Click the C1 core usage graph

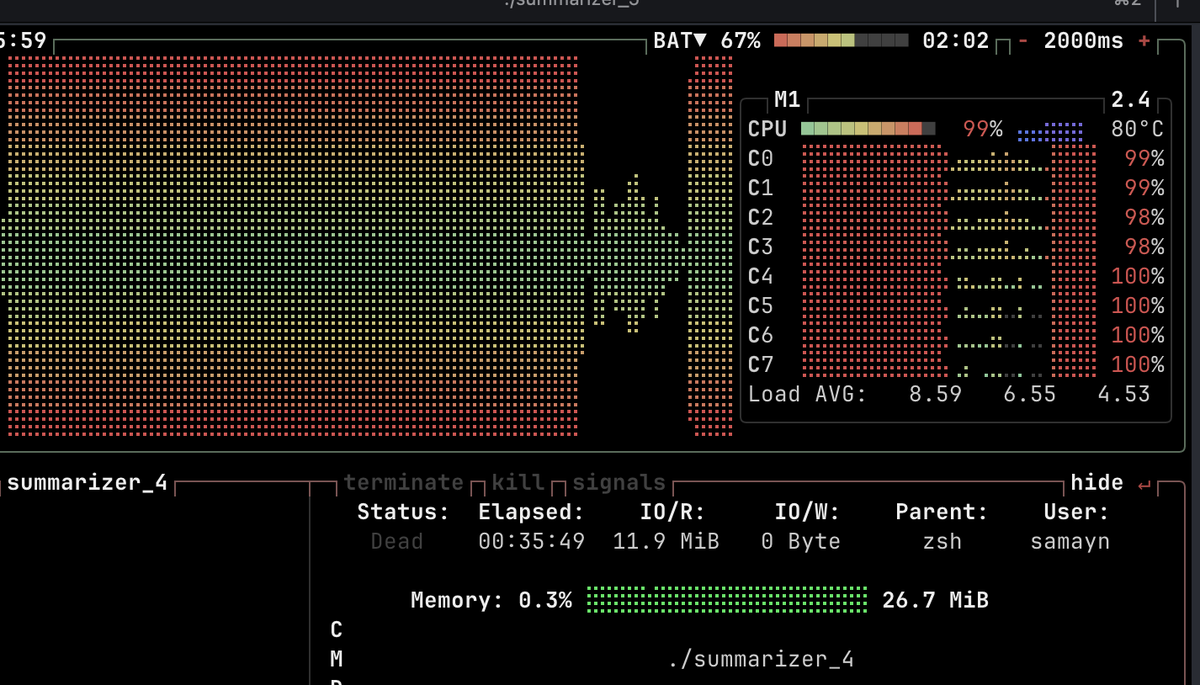[949, 188]
